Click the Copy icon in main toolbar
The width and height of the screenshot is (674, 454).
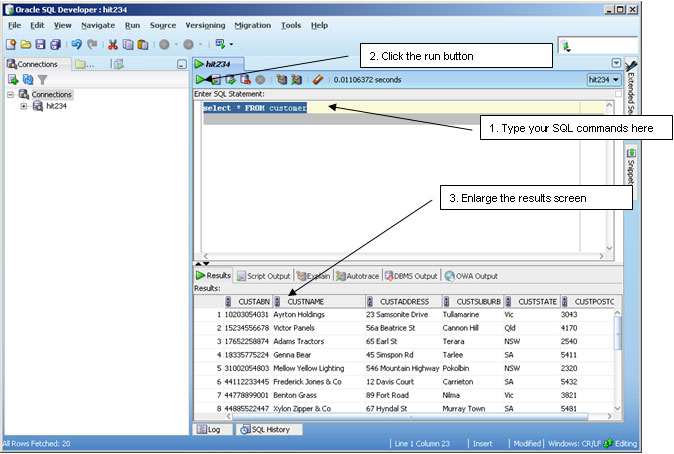[x=128, y=44]
